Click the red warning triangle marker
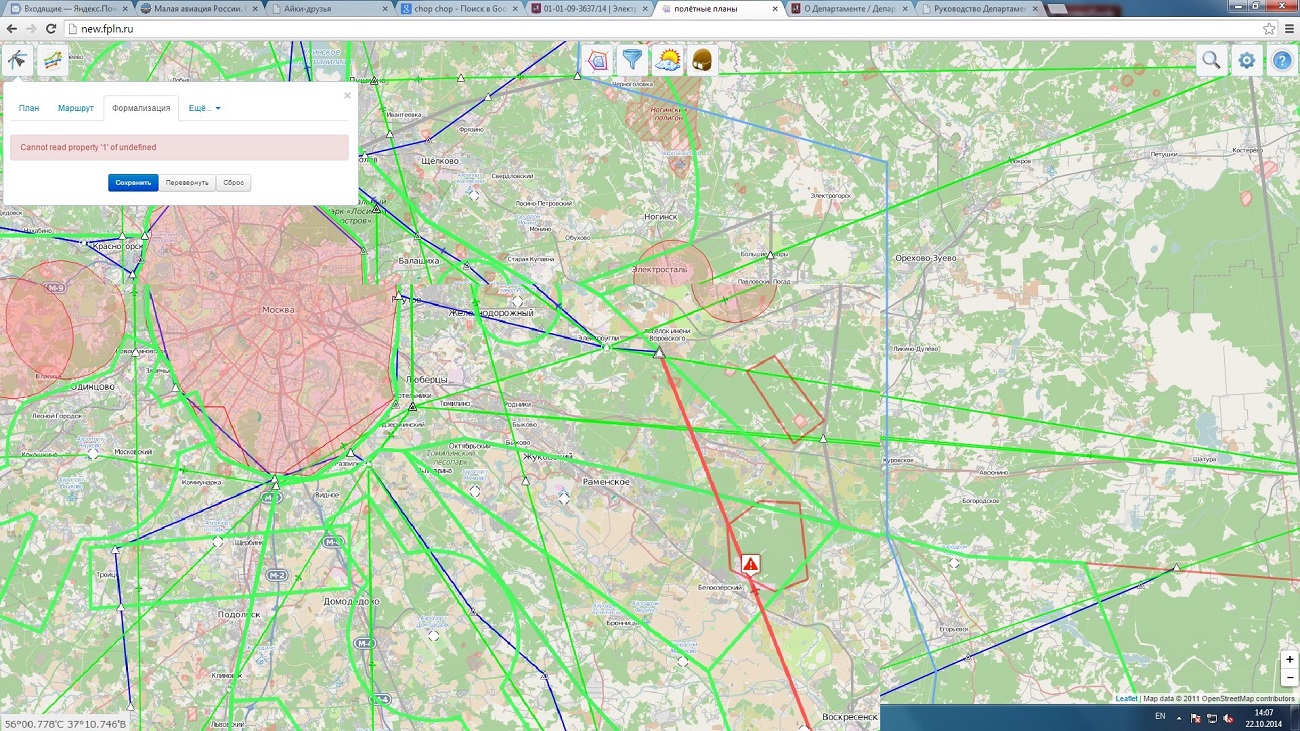Screen dimensions: 1300x731 [751, 564]
